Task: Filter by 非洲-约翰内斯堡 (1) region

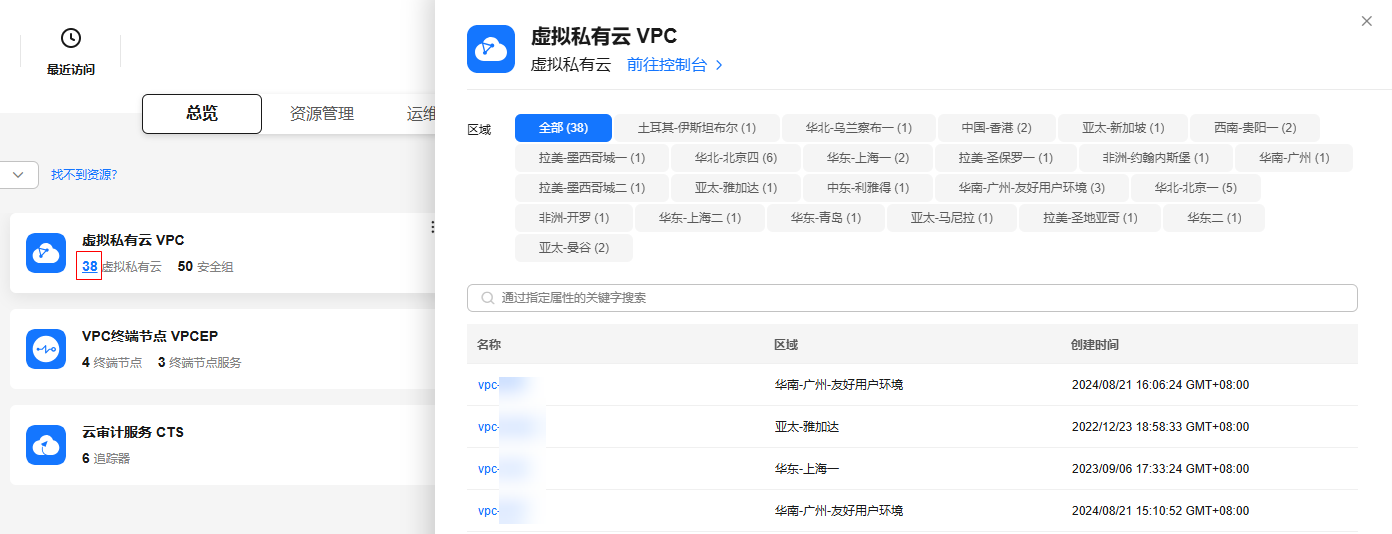Action: point(1156,158)
